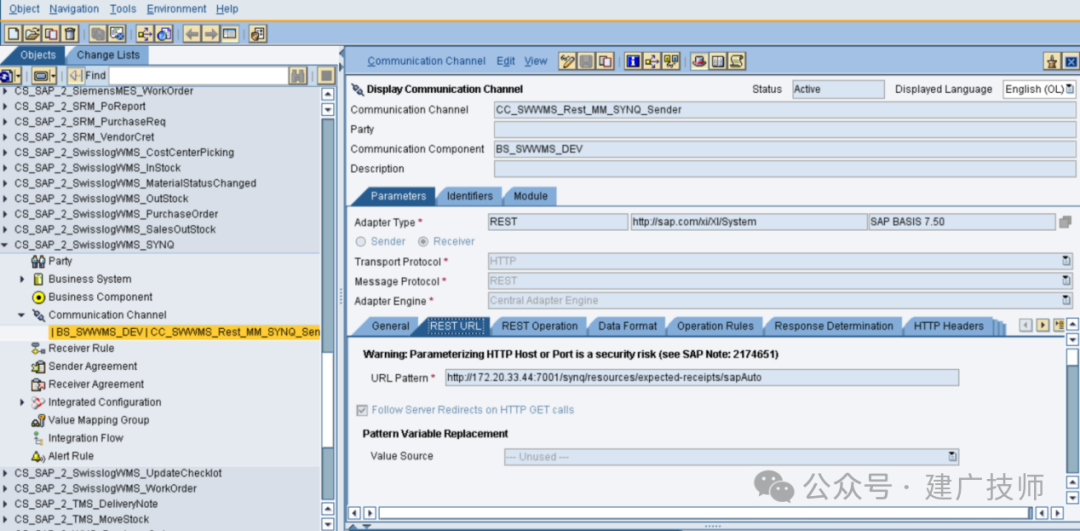Open the Navigation menu
The height and width of the screenshot is (531, 1080).
tap(74, 9)
